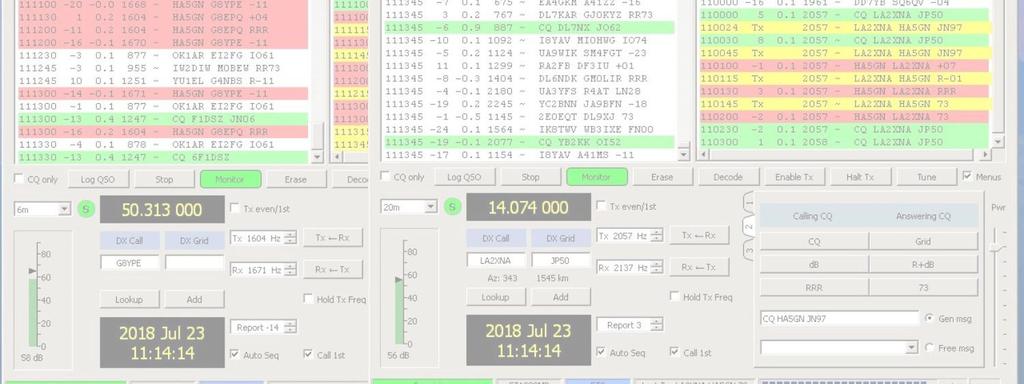Click Decode in the 20m window
Viewport: 1024px width, 384px height.
click(728, 177)
